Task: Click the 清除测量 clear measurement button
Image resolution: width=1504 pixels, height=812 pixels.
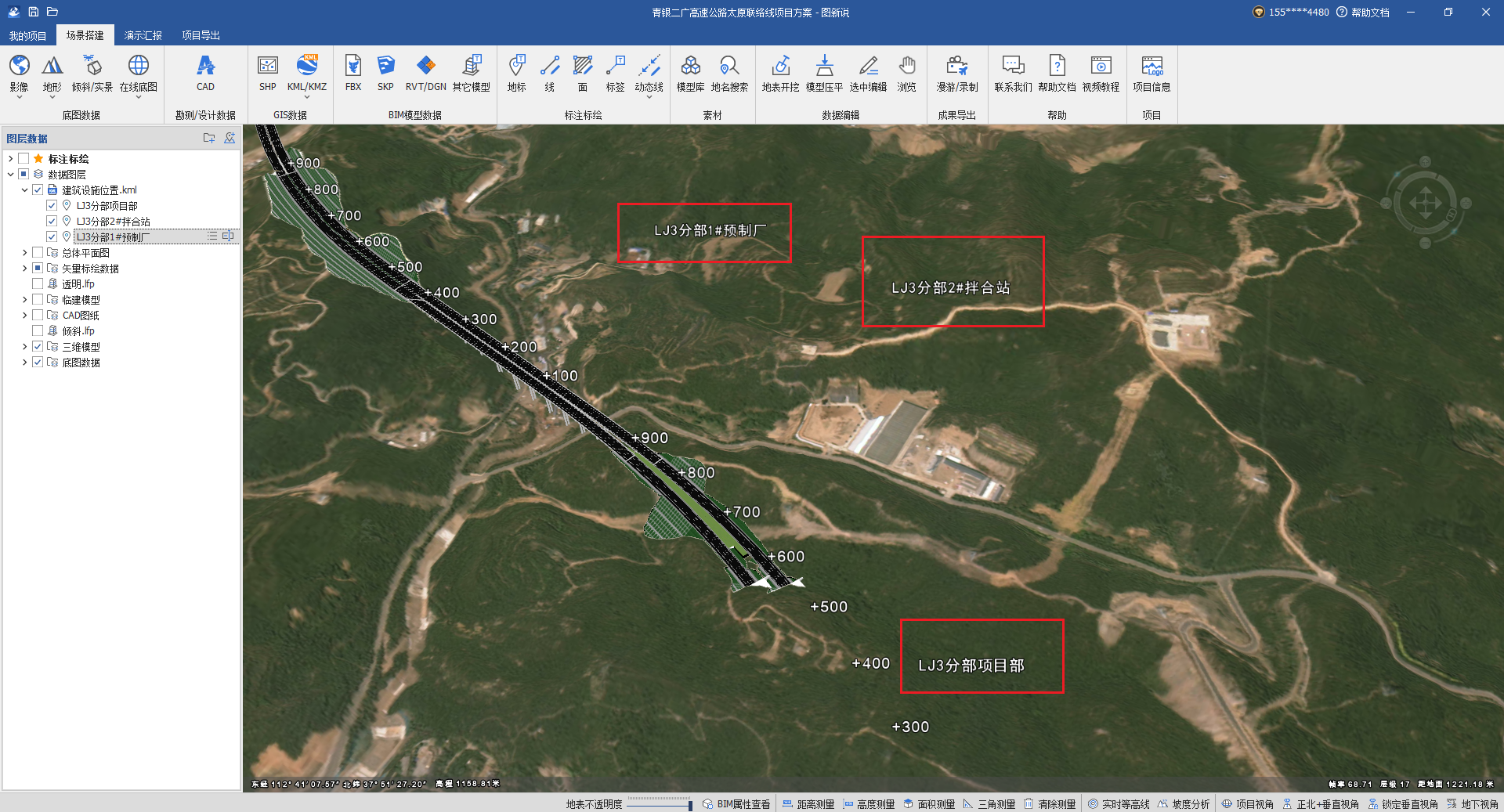Action: (x=1050, y=804)
